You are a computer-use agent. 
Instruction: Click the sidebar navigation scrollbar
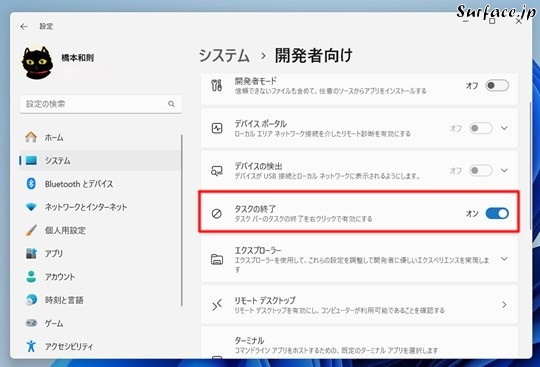click(181, 220)
